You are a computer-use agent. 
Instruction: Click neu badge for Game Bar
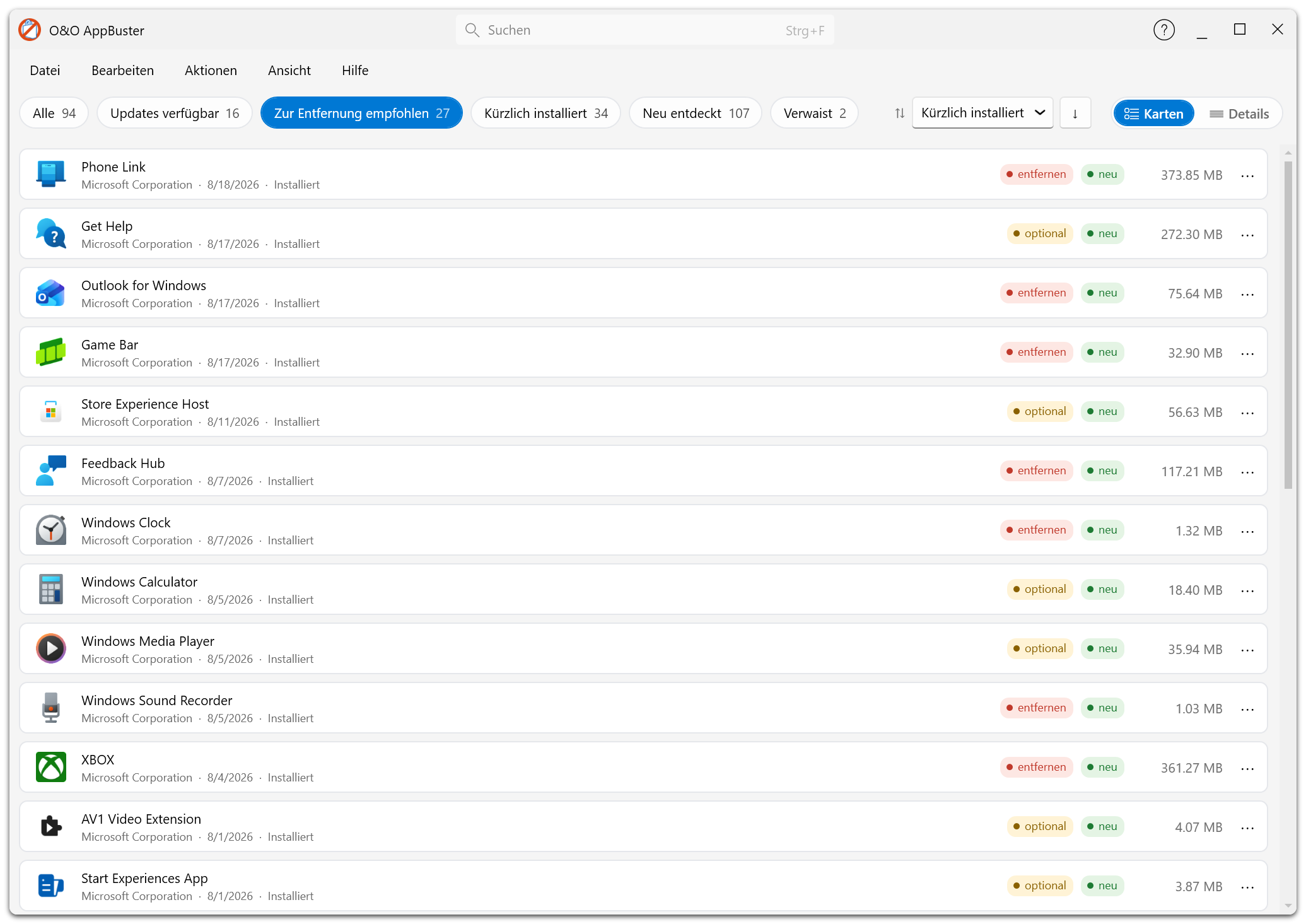coord(1102,352)
